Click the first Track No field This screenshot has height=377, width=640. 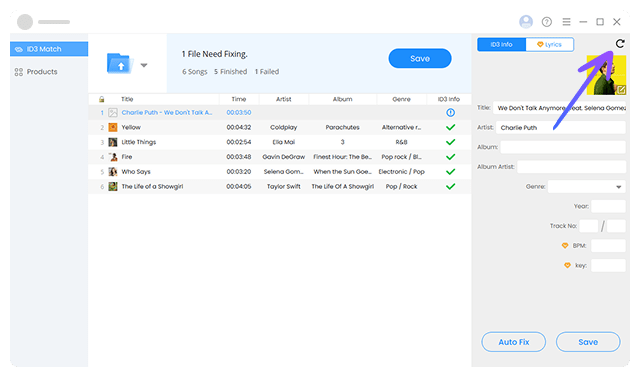coord(589,226)
